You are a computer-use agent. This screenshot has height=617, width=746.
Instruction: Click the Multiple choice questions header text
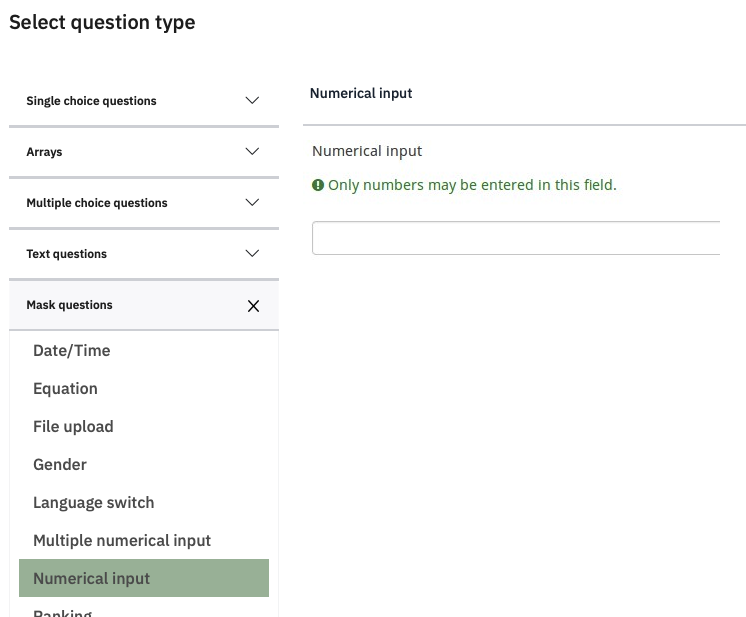click(97, 203)
